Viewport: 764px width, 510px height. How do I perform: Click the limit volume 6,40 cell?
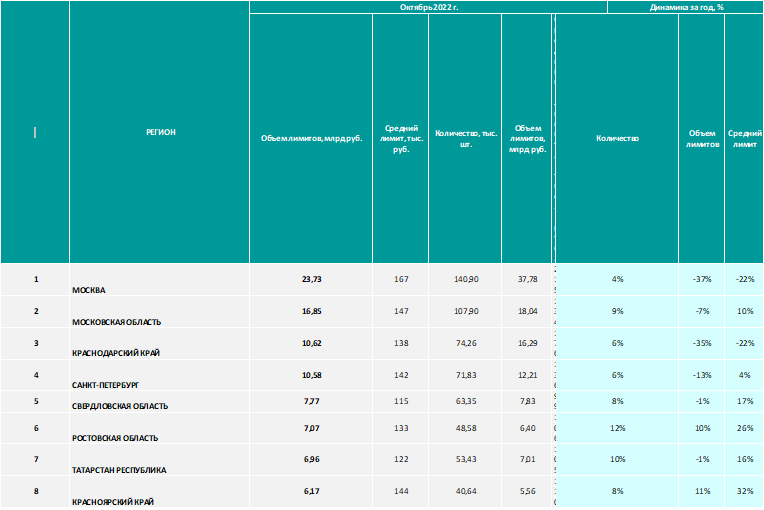(x=527, y=428)
